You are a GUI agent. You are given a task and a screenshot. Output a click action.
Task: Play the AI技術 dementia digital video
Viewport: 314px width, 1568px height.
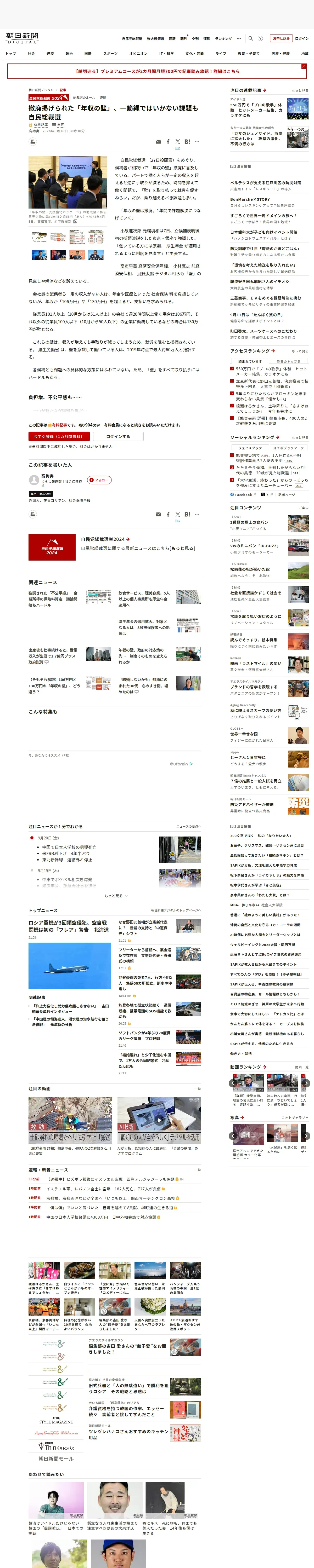(159, 1120)
